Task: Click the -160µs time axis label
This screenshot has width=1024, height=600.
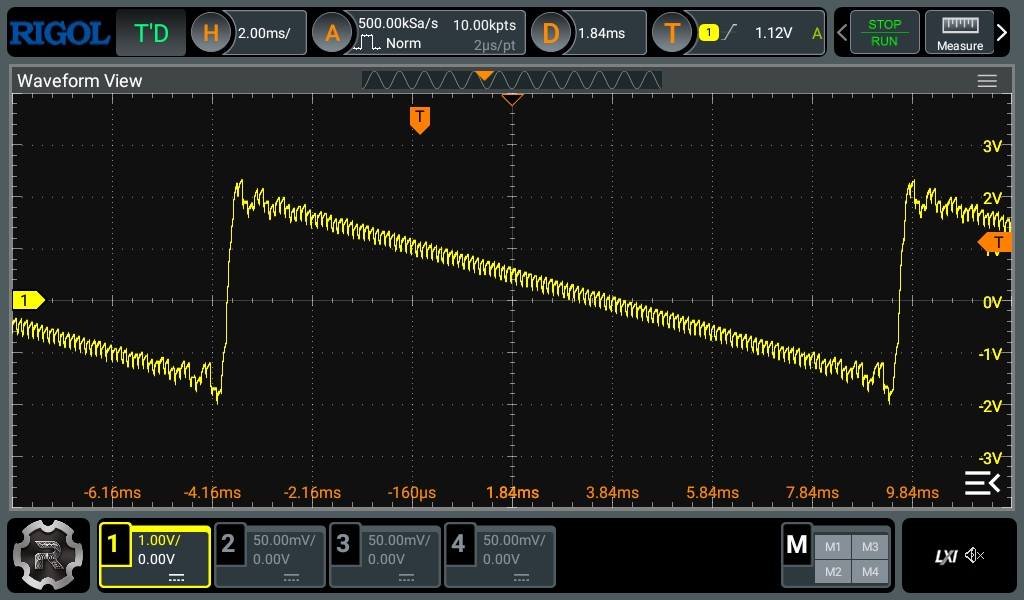Action: (x=411, y=493)
